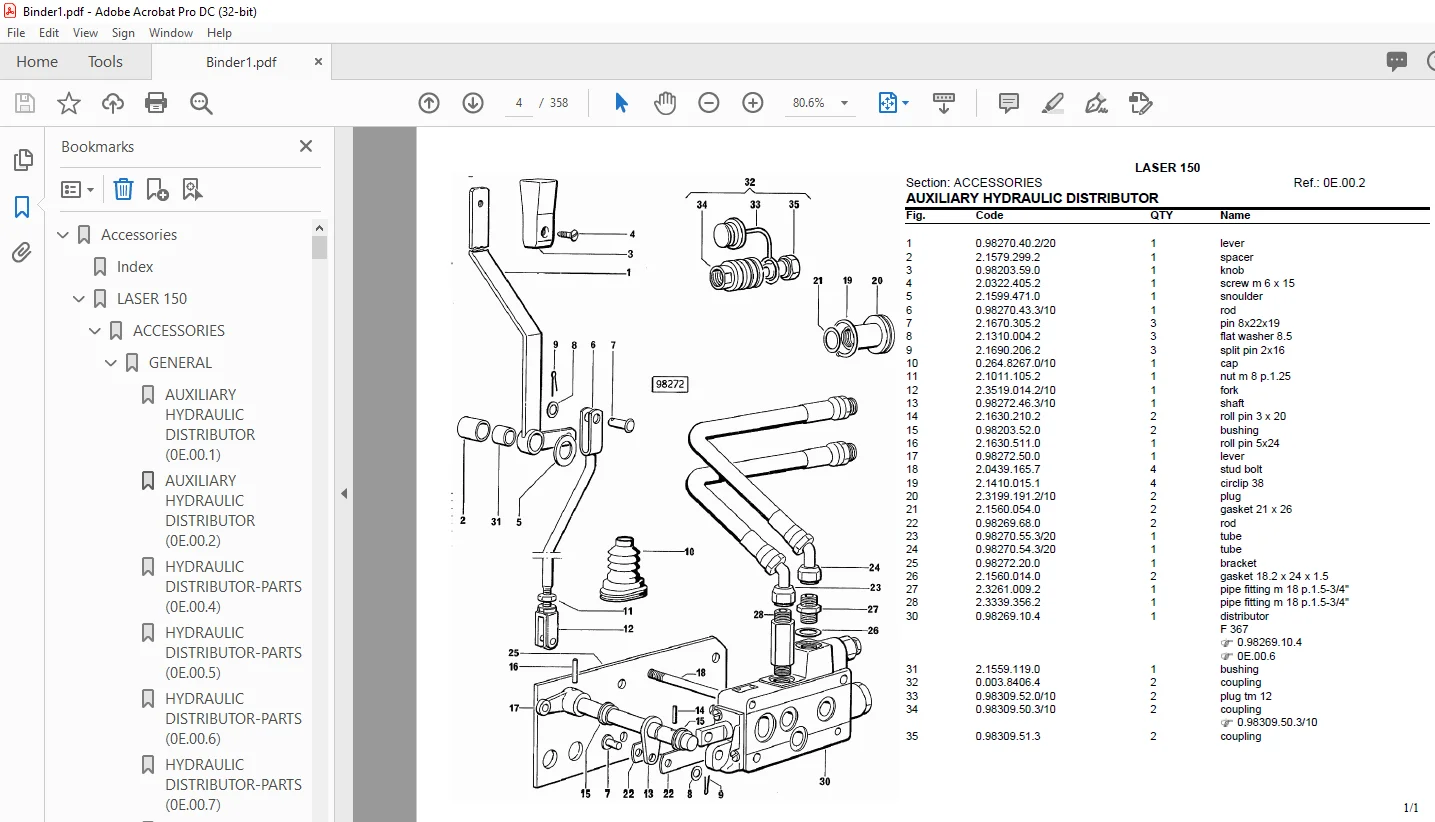This screenshot has width=1435, height=822.
Task: Switch to the Home tab
Action: coord(37,61)
